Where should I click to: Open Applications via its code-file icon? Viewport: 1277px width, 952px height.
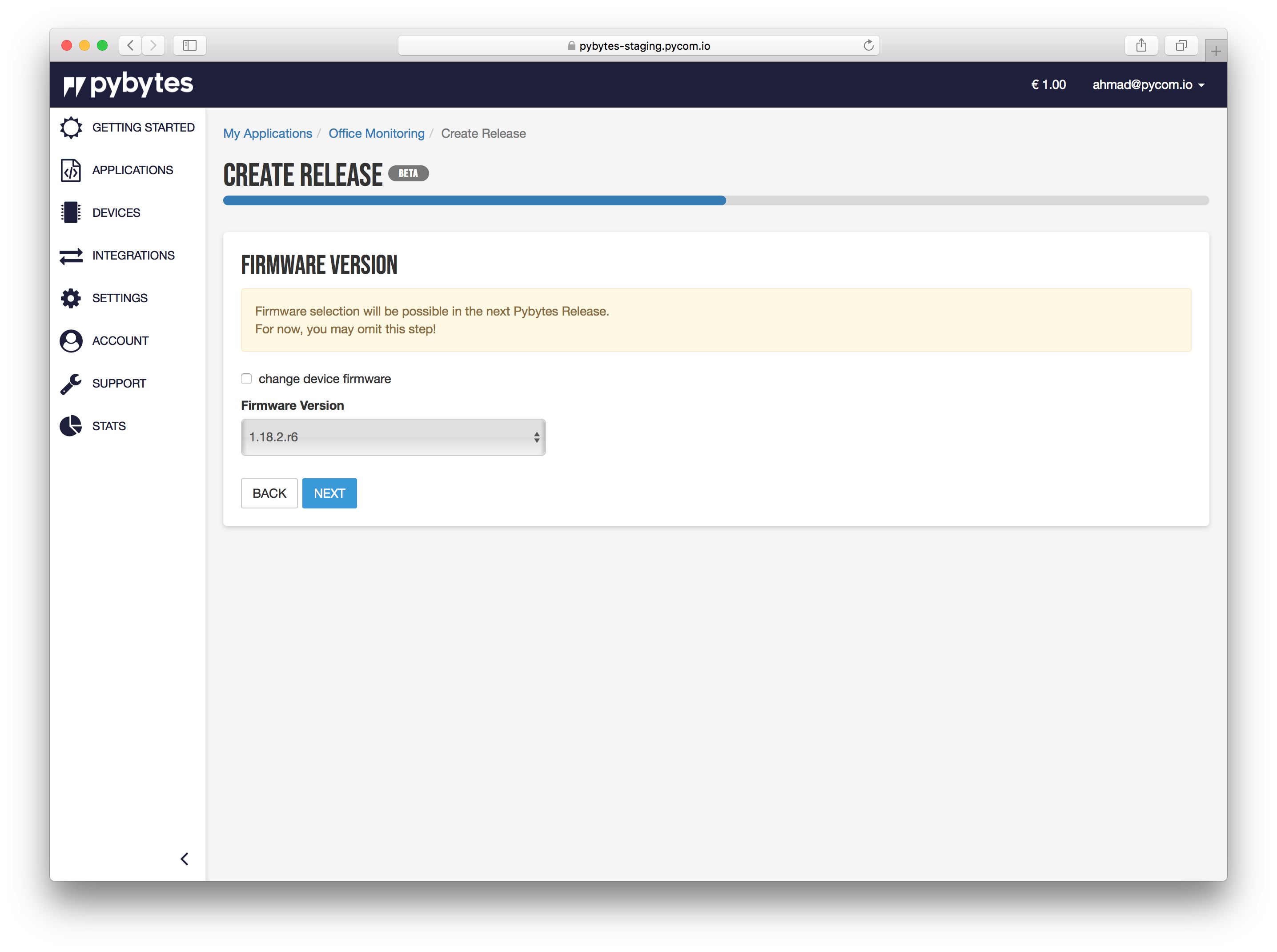click(x=71, y=170)
